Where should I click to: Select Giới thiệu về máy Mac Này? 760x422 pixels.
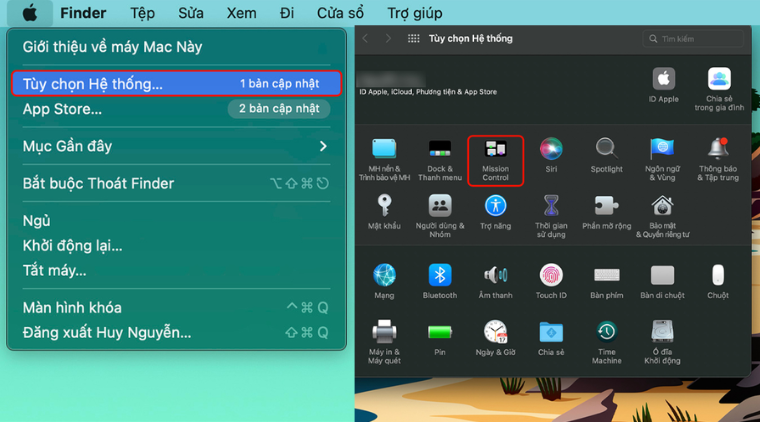point(176,47)
